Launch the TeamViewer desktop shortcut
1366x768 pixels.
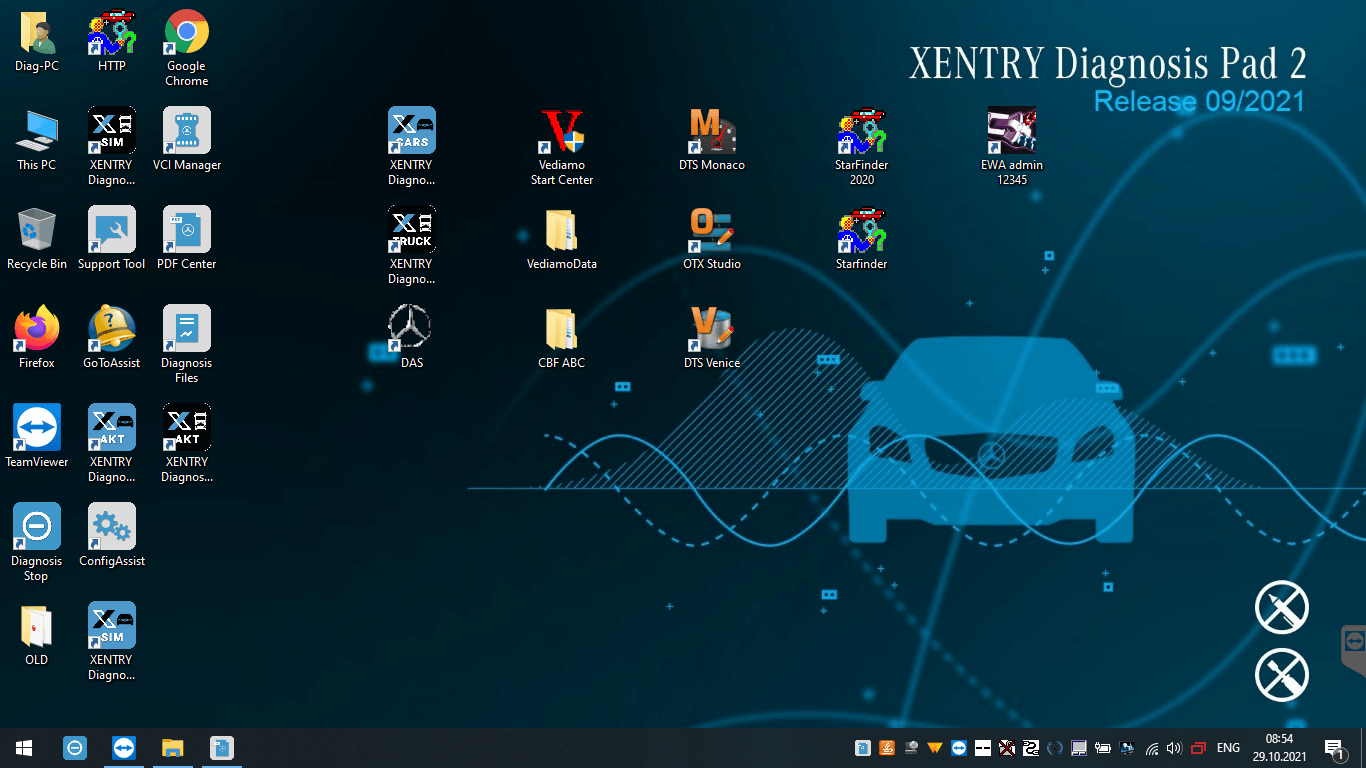click(37, 437)
